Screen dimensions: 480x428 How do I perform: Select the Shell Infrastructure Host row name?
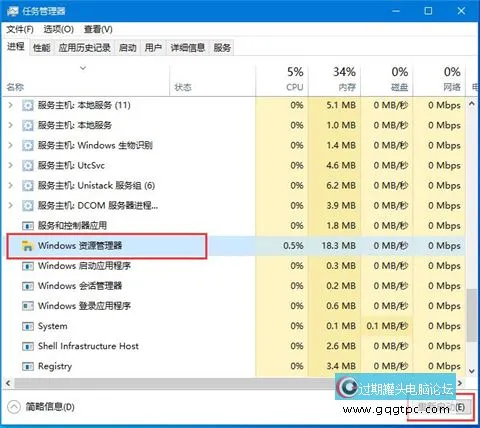point(88,346)
